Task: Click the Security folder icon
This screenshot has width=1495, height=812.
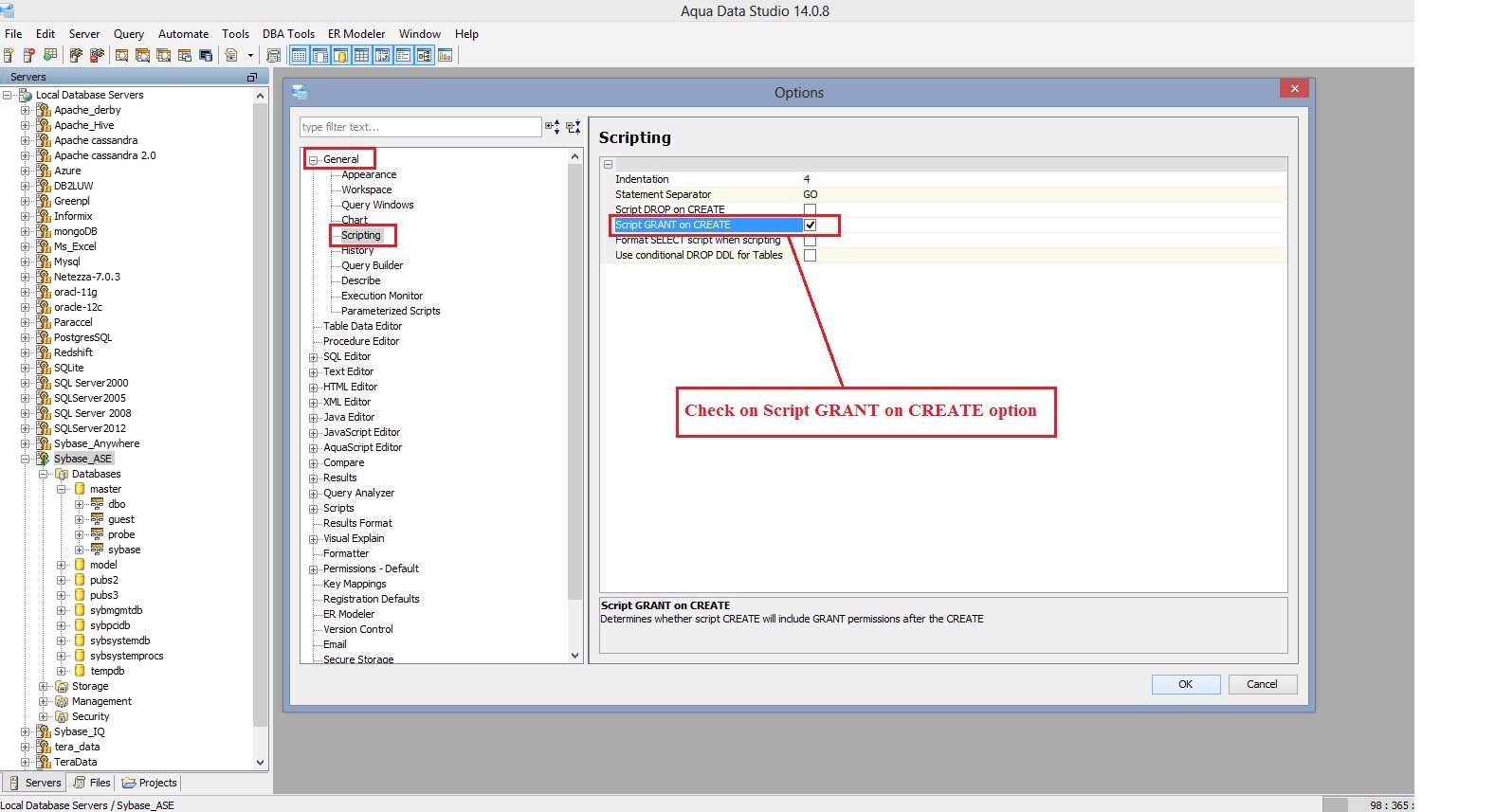Action: 62,716
